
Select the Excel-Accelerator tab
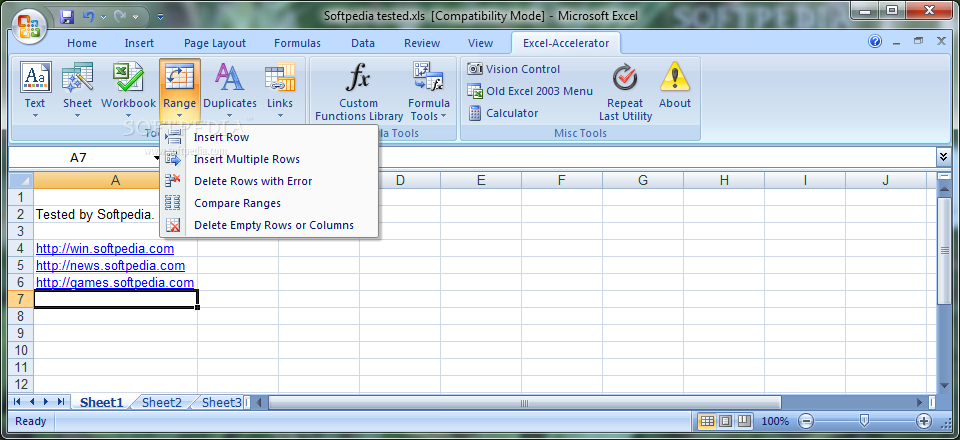pos(566,43)
